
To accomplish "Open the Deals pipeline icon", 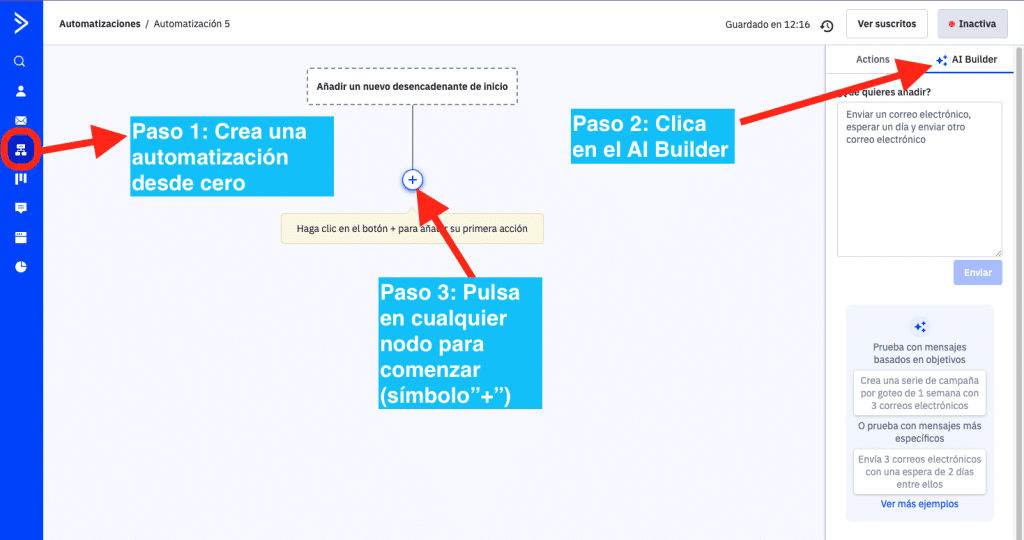I will coord(21,178).
